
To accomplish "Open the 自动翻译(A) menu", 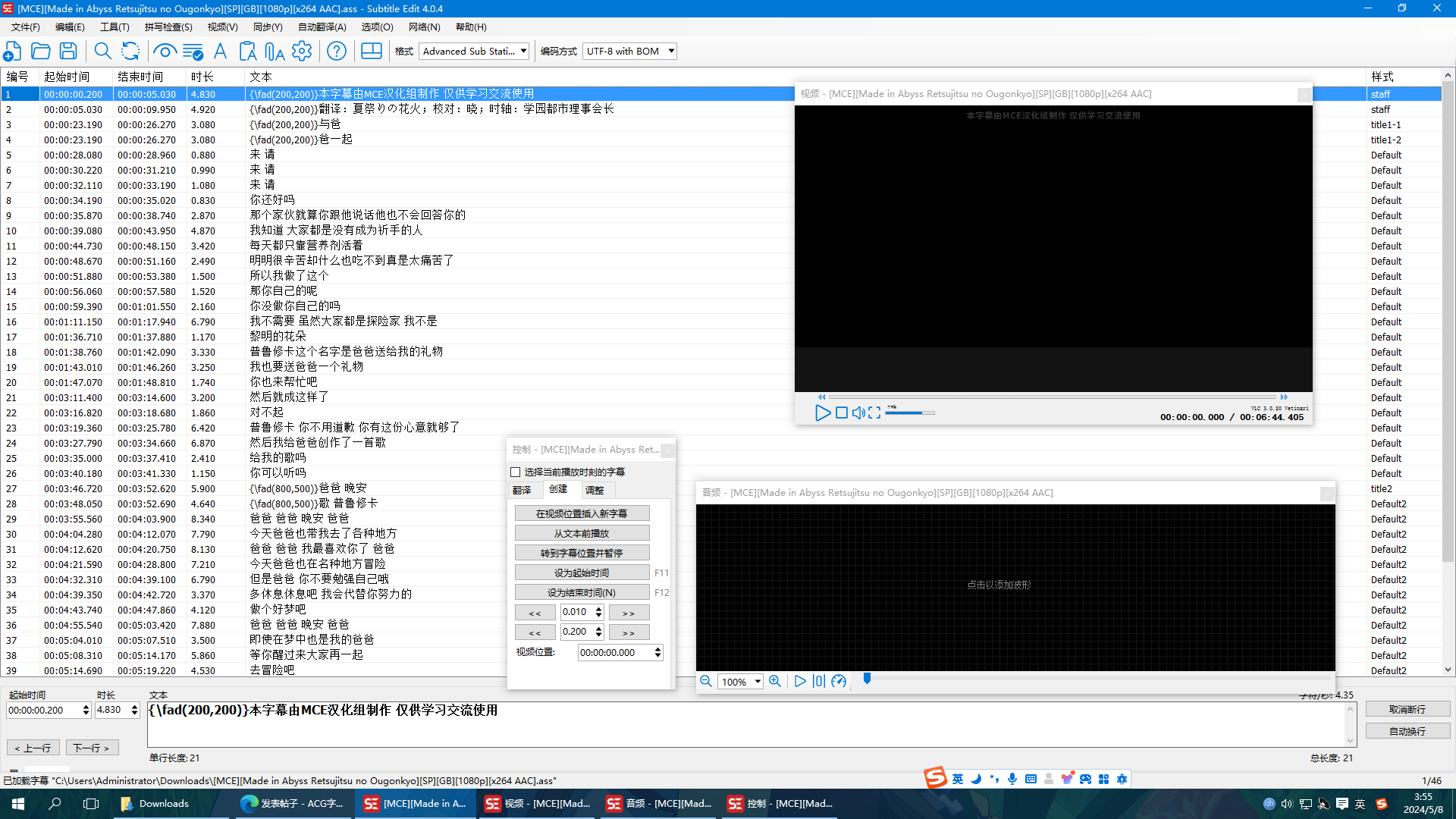I will click(x=322, y=27).
